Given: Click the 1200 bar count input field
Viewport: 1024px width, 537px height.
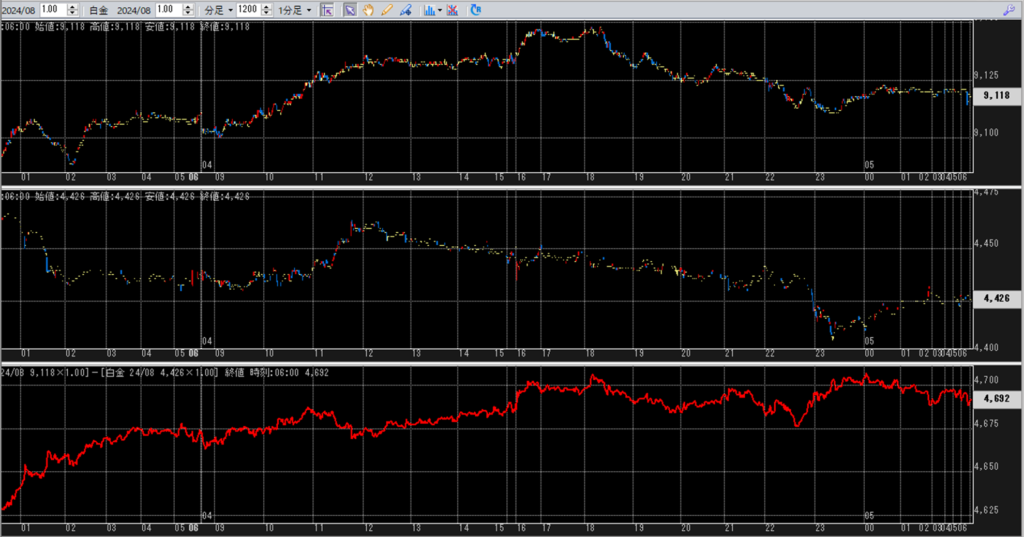Looking at the screenshot, I should [247, 10].
